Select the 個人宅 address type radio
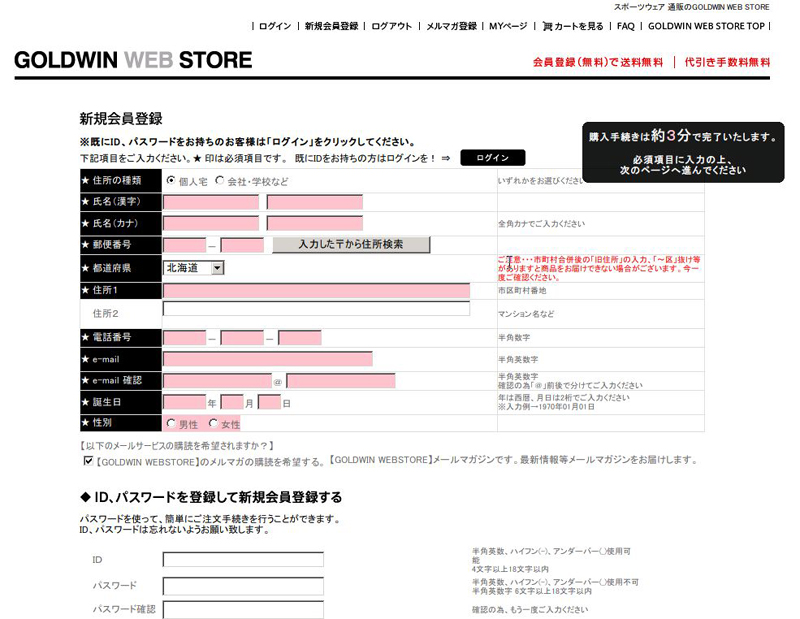Screen dimensions: 800x619 [171, 181]
